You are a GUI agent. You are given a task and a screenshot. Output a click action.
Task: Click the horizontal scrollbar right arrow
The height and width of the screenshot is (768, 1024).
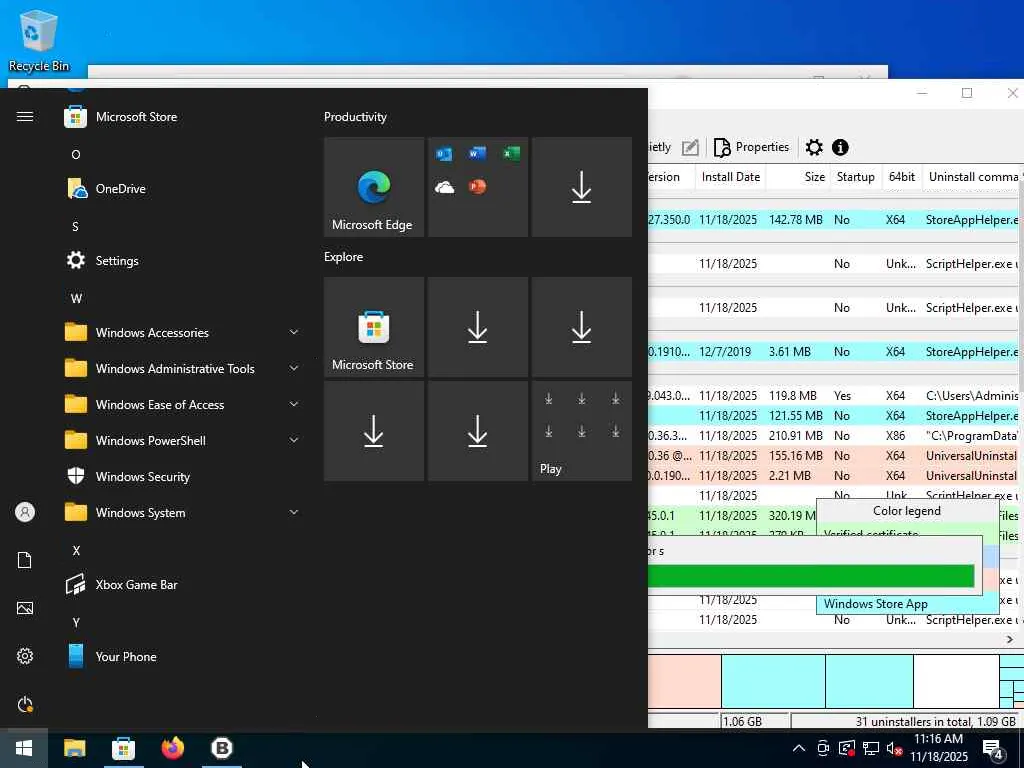coord(1010,639)
